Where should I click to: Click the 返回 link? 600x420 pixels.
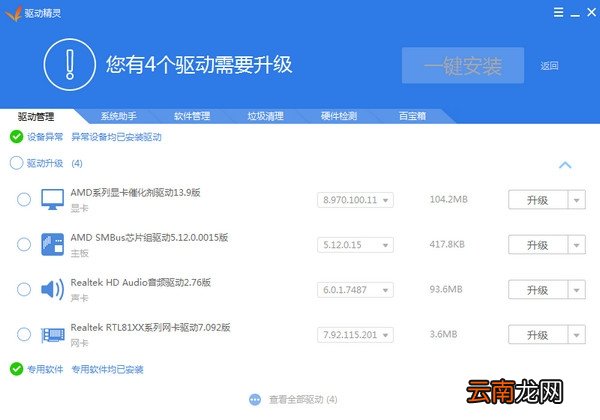click(549, 66)
